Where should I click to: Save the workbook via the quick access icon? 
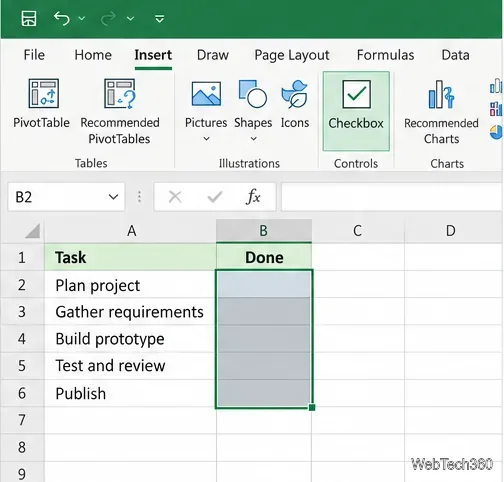29,18
